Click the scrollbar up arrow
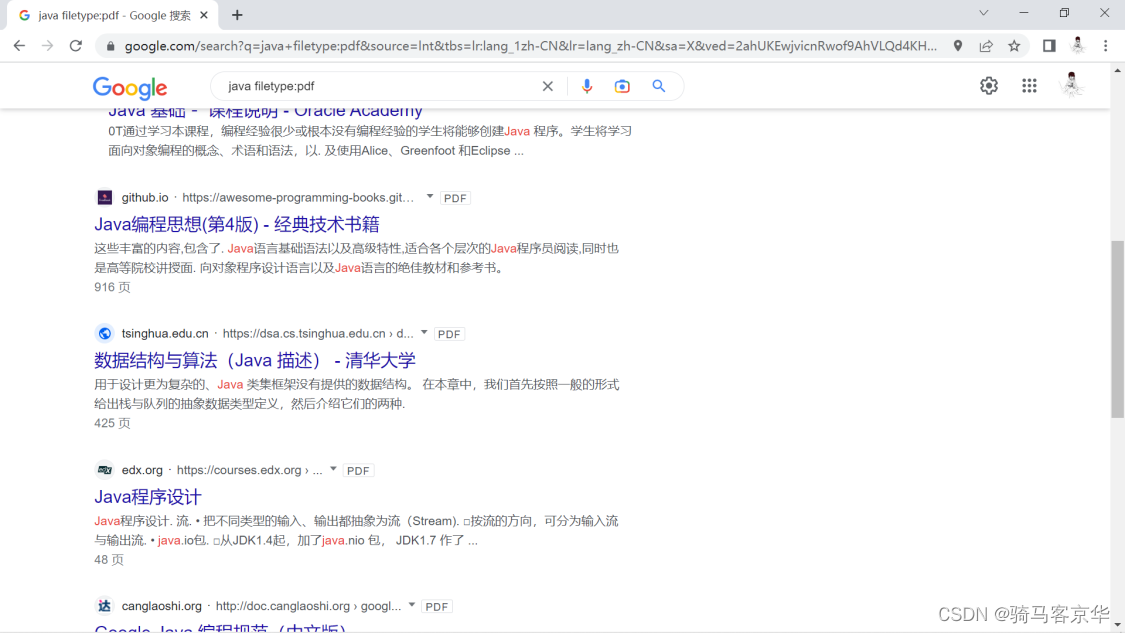The height and width of the screenshot is (633, 1125). pyautogui.click(x=1117, y=70)
